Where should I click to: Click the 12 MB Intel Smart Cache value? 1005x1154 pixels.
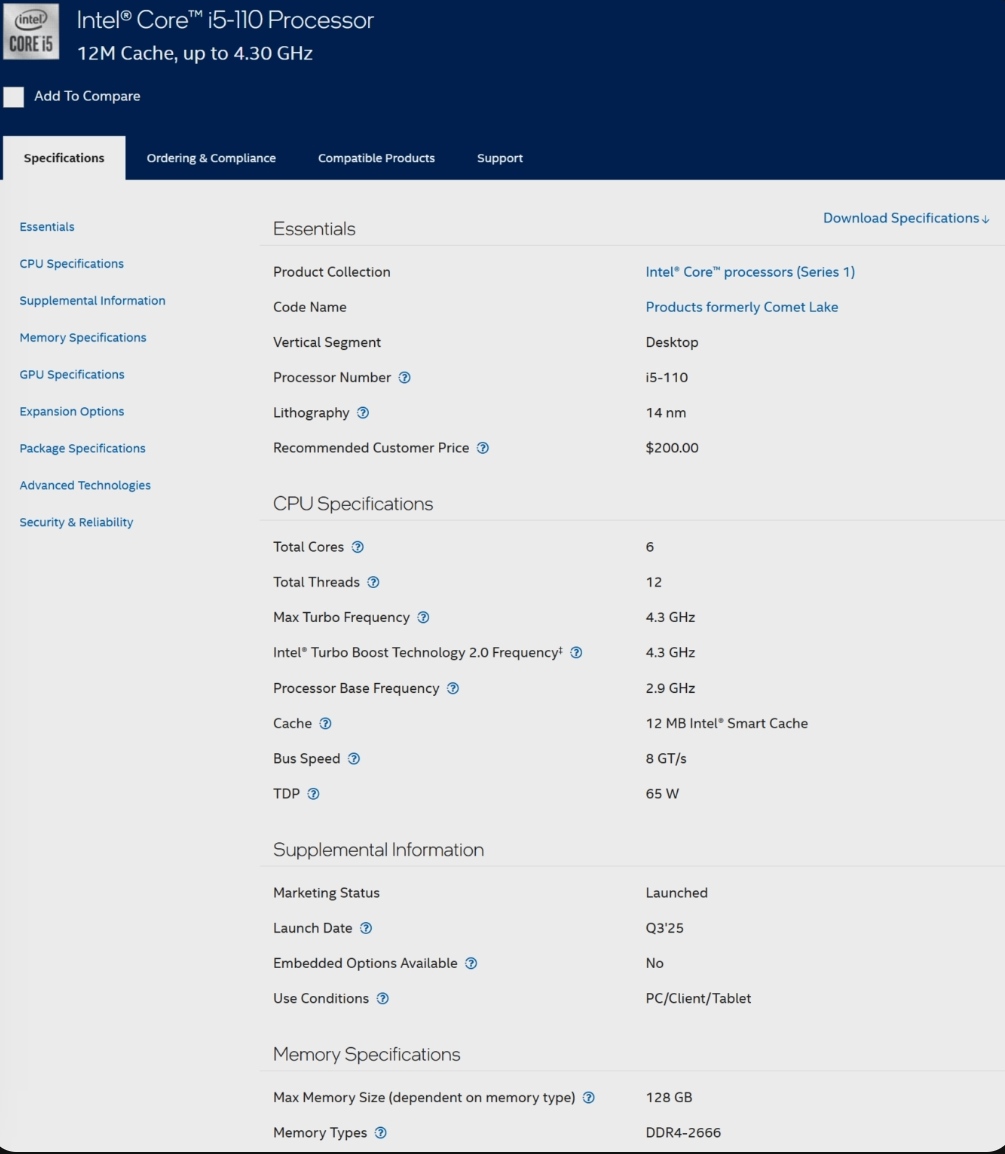(727, 723)
